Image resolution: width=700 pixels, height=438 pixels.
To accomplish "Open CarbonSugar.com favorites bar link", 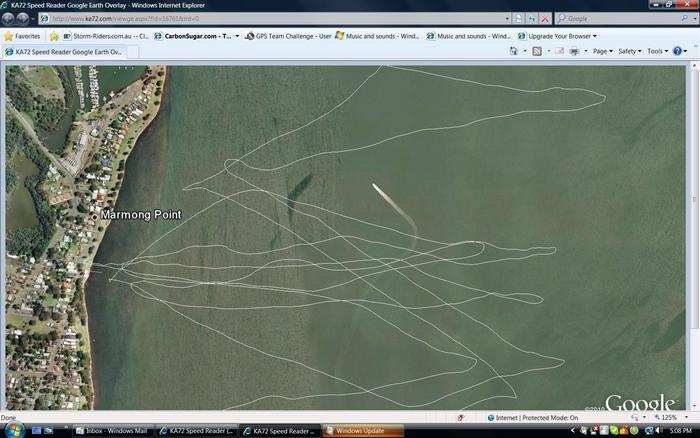I will pyautogui.click(x=197, y=36).
